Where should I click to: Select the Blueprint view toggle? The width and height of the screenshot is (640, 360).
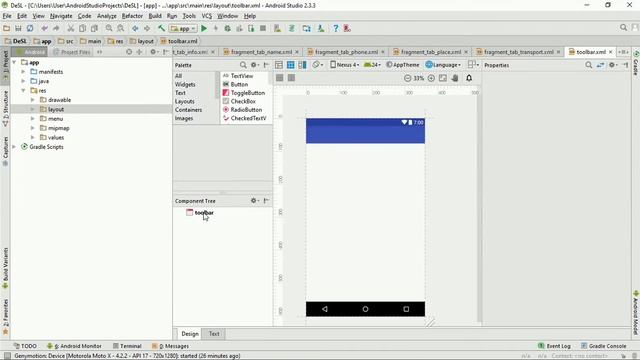pyautogui.click(x=291, y=65)
